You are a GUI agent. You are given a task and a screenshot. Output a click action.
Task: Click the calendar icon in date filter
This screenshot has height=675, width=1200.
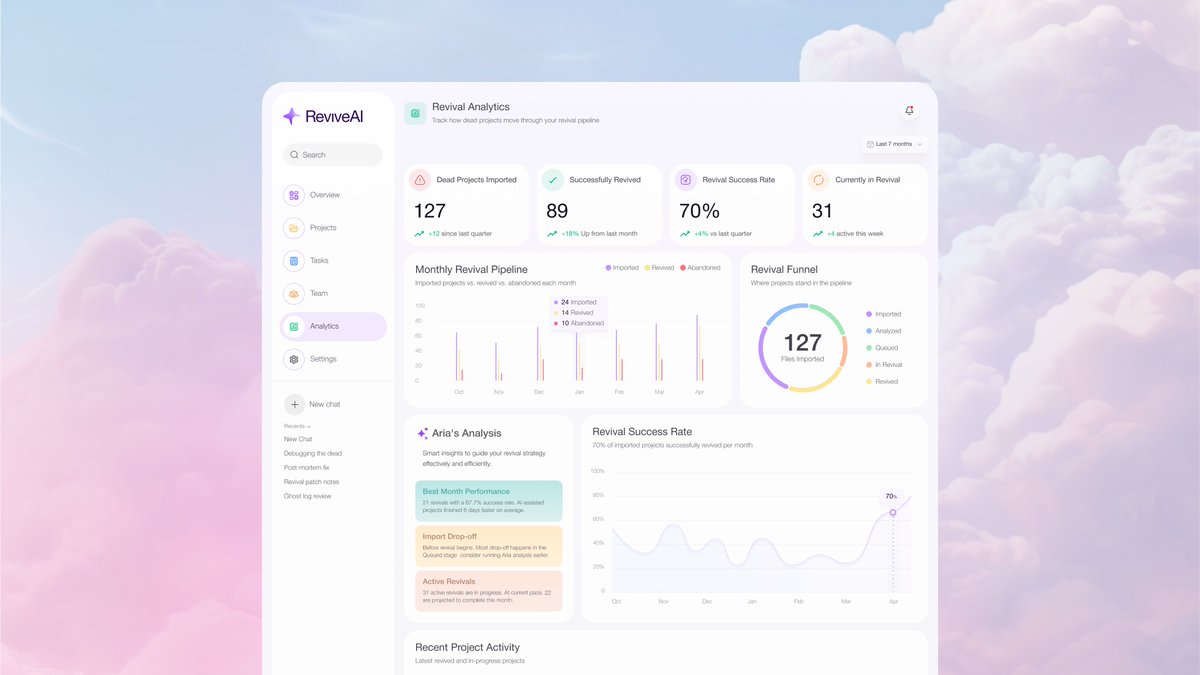coord(870,144)
